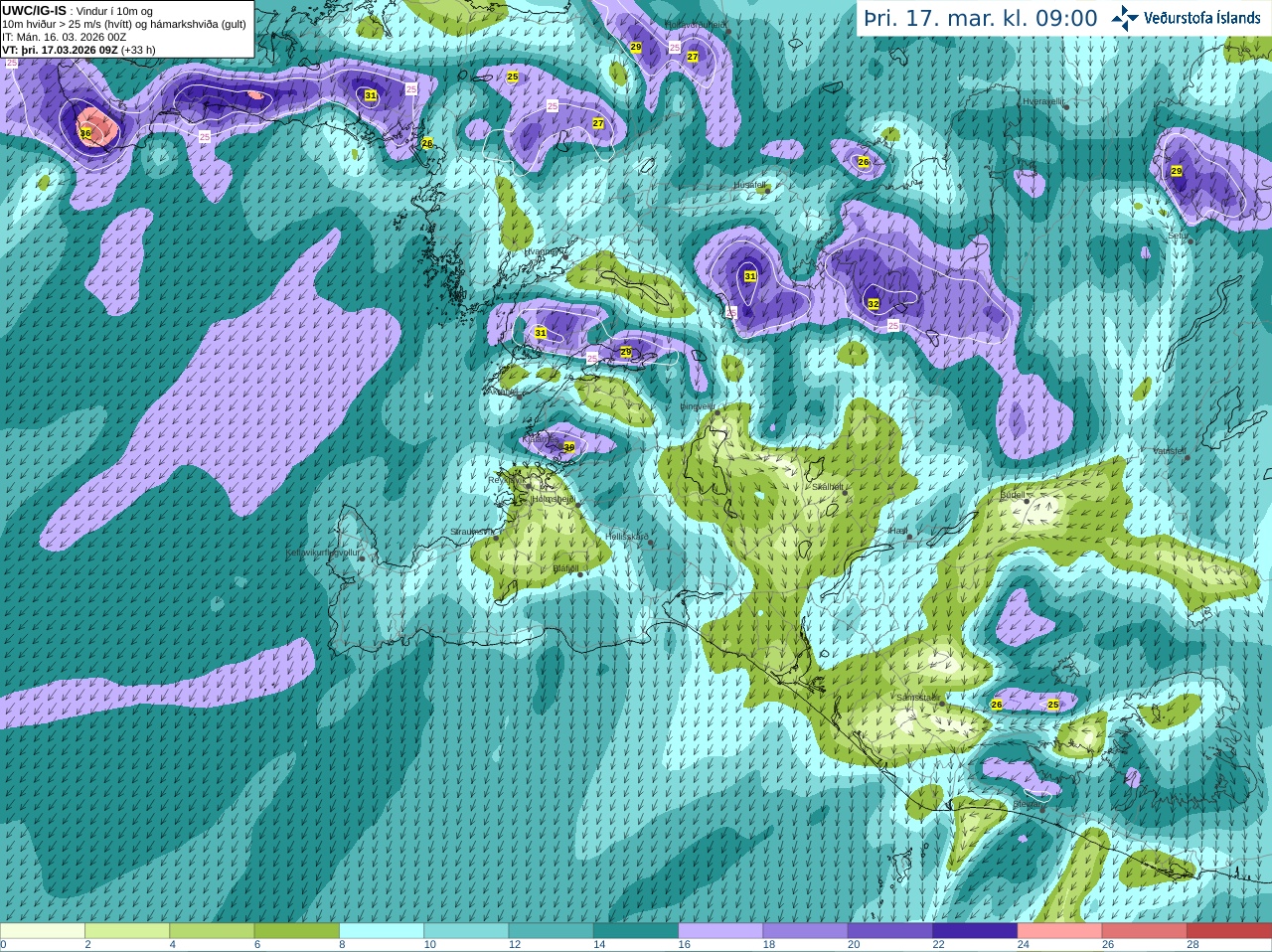
Task: Click the yellow gust marker 36
Action: (x=85, y=133)
